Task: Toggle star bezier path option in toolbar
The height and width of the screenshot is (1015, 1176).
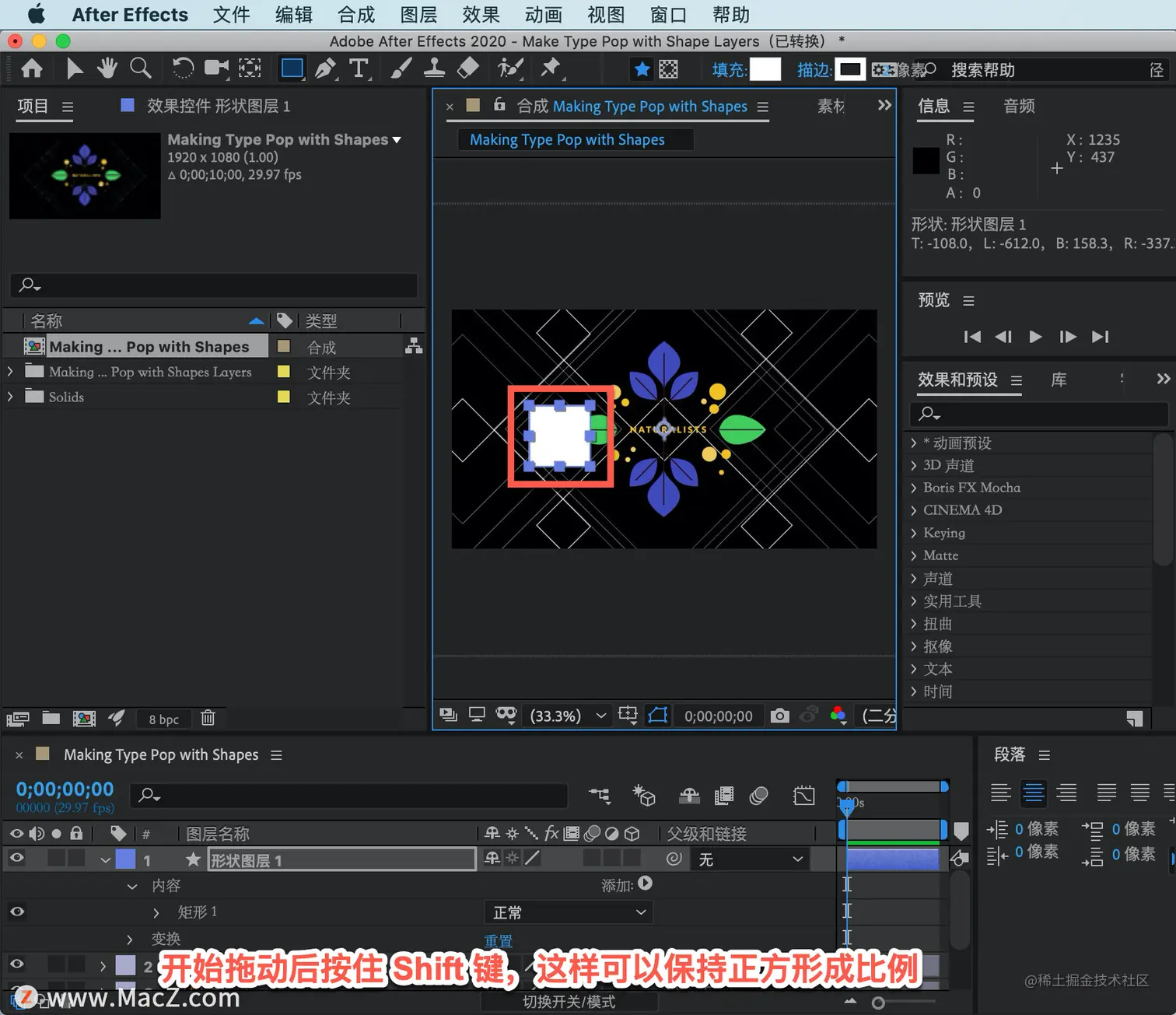Action: click(x=642, y=69)
